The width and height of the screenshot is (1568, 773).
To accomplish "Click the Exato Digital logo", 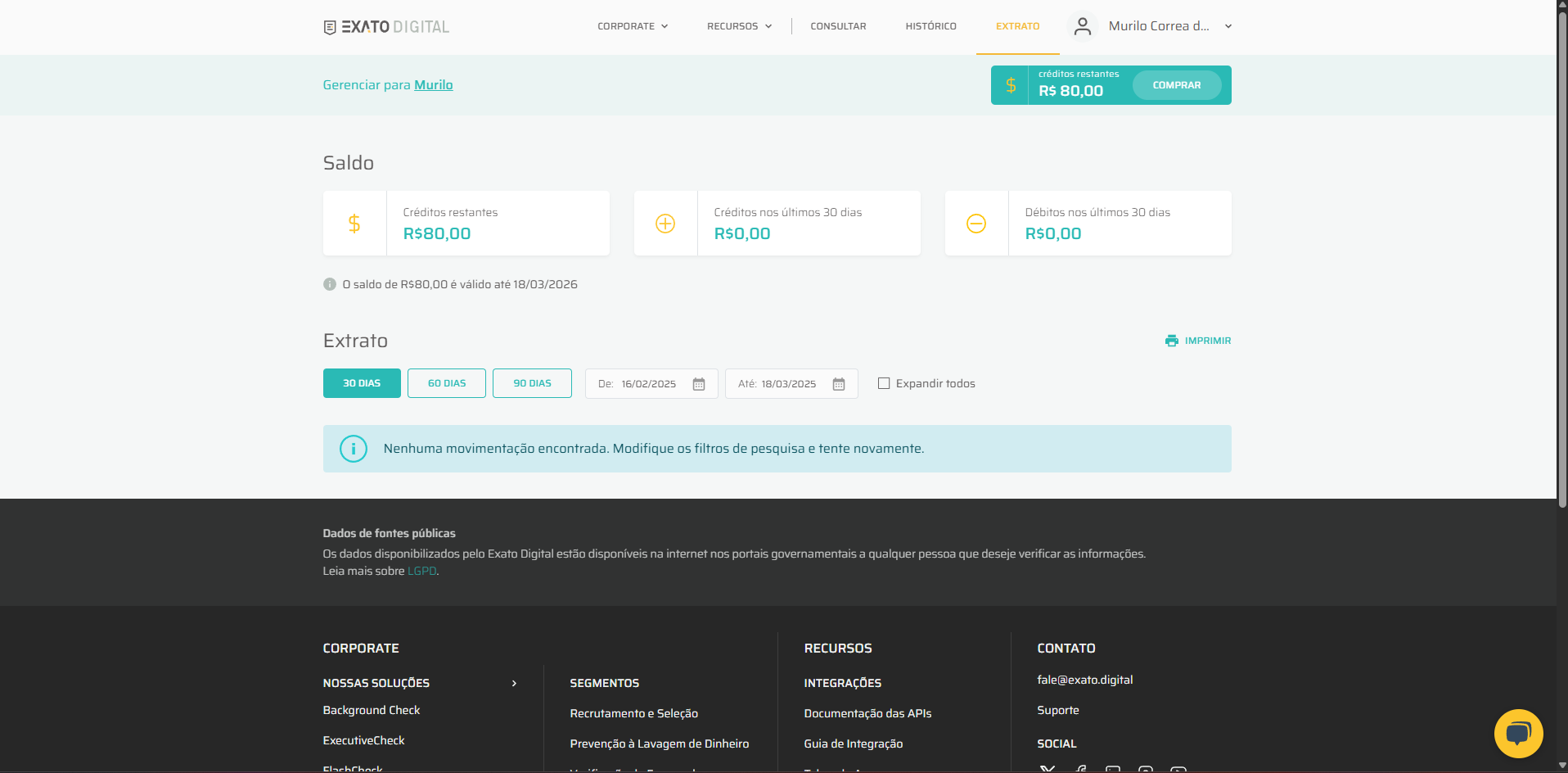I will pyautogui.click(x=386, y=27).
